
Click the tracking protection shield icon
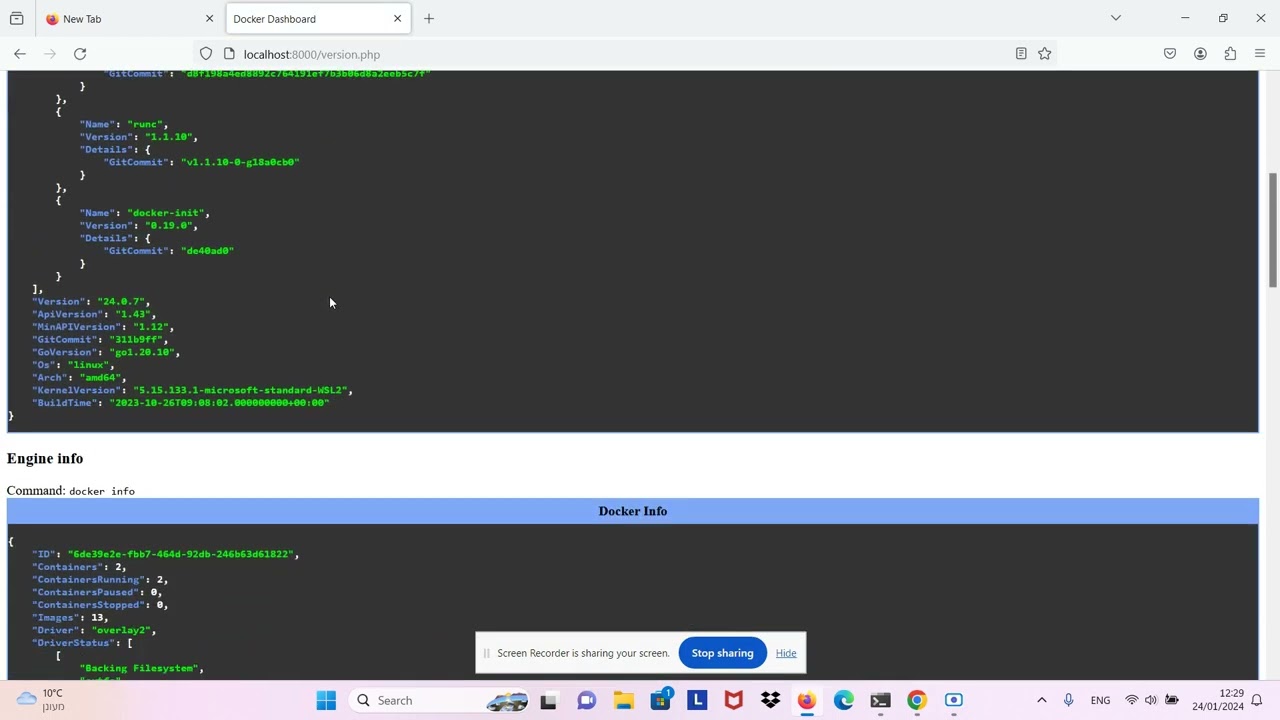[x=206, y=54]
